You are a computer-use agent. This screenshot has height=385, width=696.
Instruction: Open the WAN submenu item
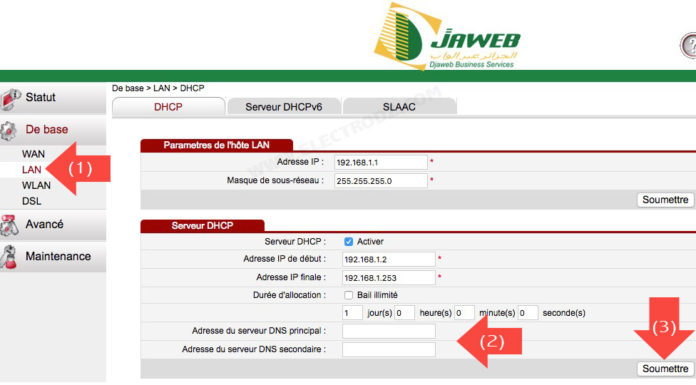(x=33, y=154)
